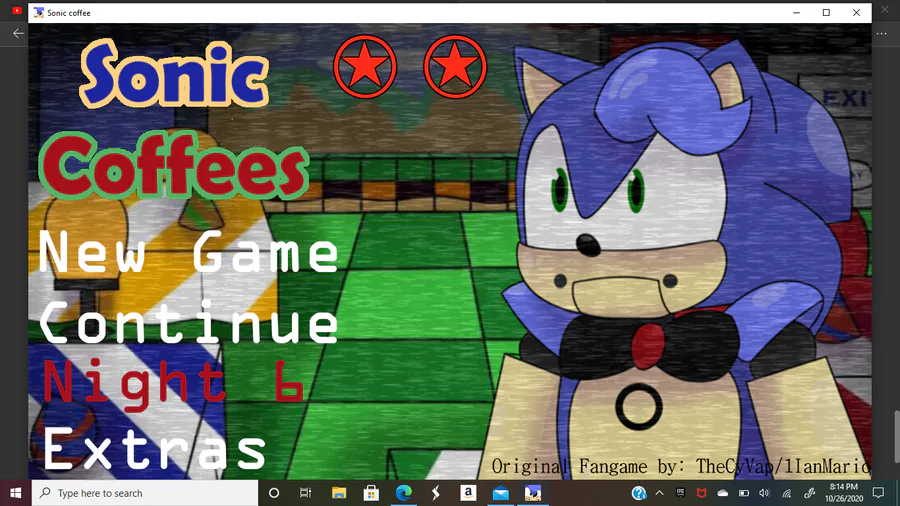
Task: Minimize the Sonic coffee window
Action: (x=796, y=13)
